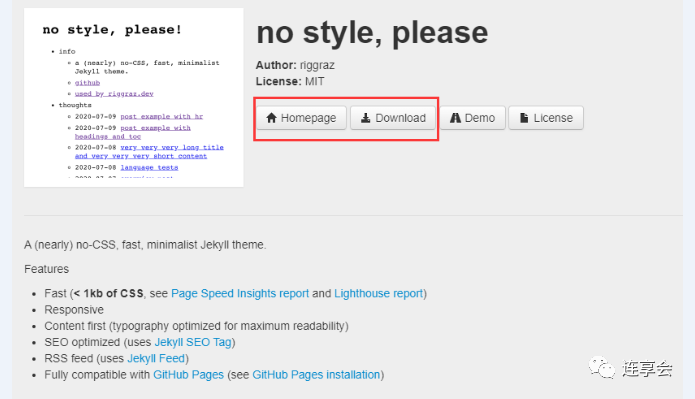
Task: Click the road icon on Demo button
Action: click(x=455, y=117)
